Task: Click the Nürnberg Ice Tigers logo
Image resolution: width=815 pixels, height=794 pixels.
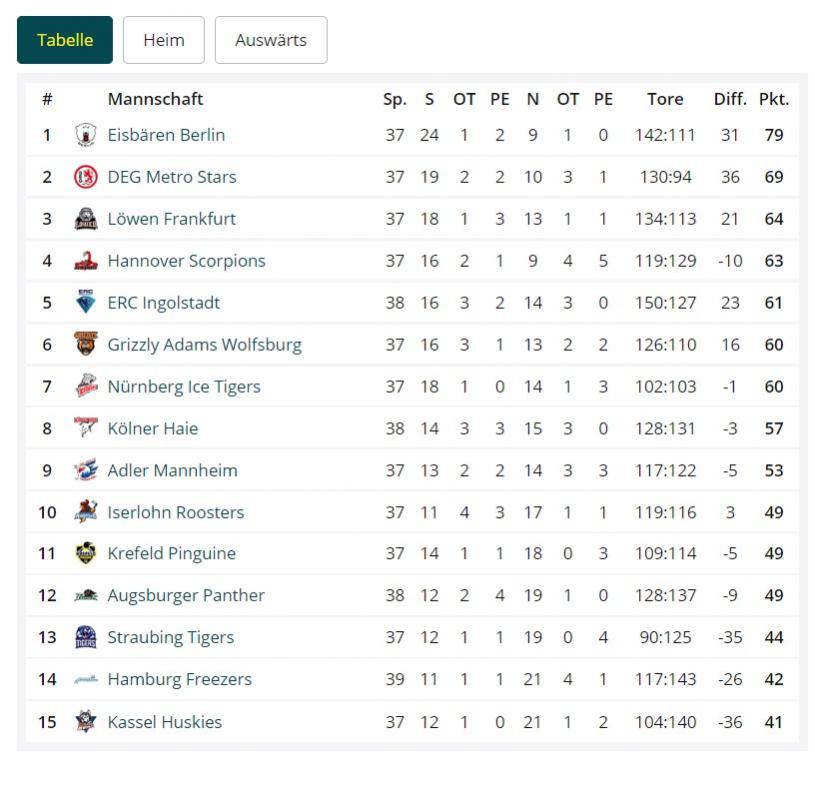Action: (x=86, y=387)
